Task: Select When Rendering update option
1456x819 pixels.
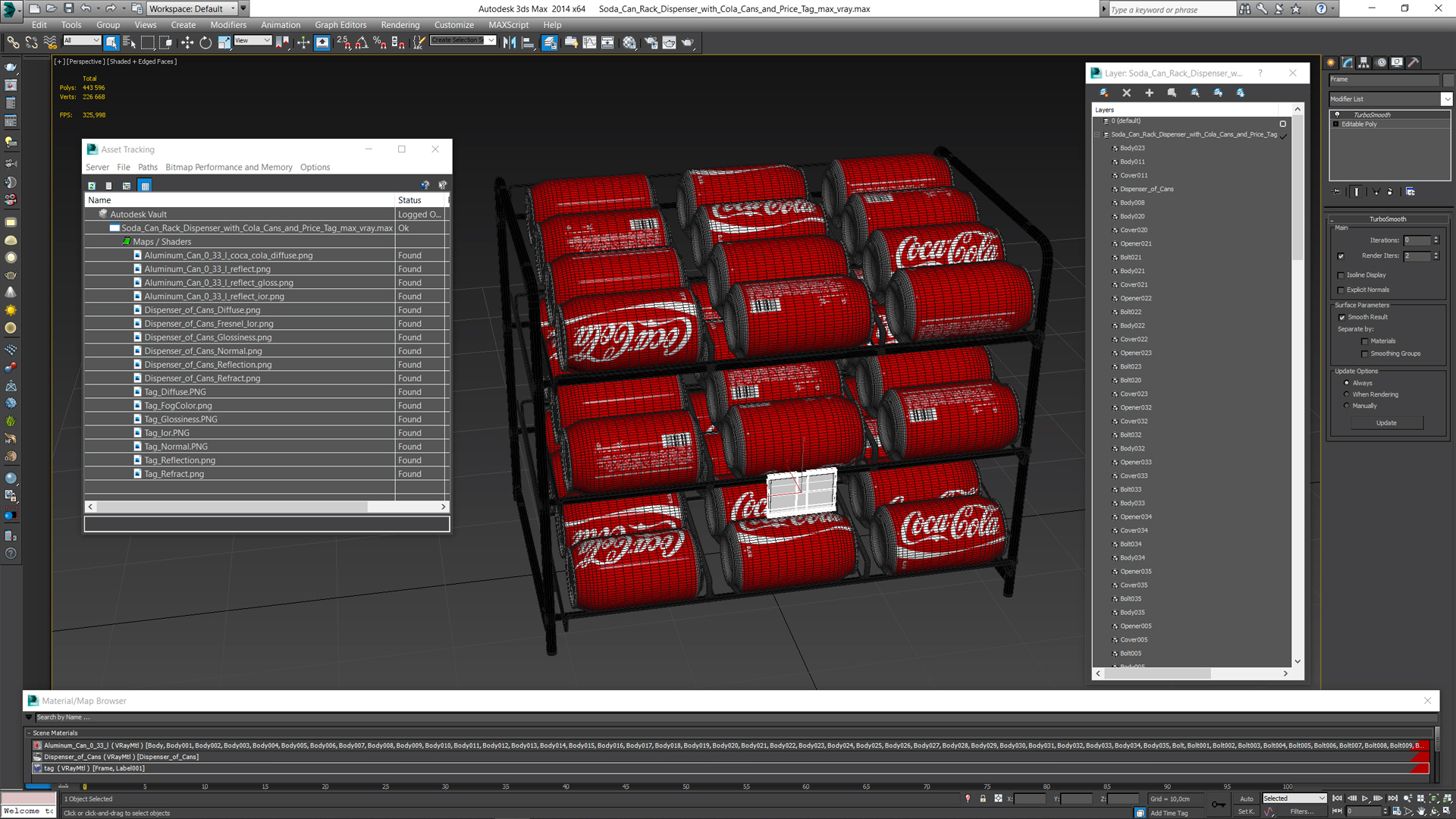Action: pos(1347,394)
